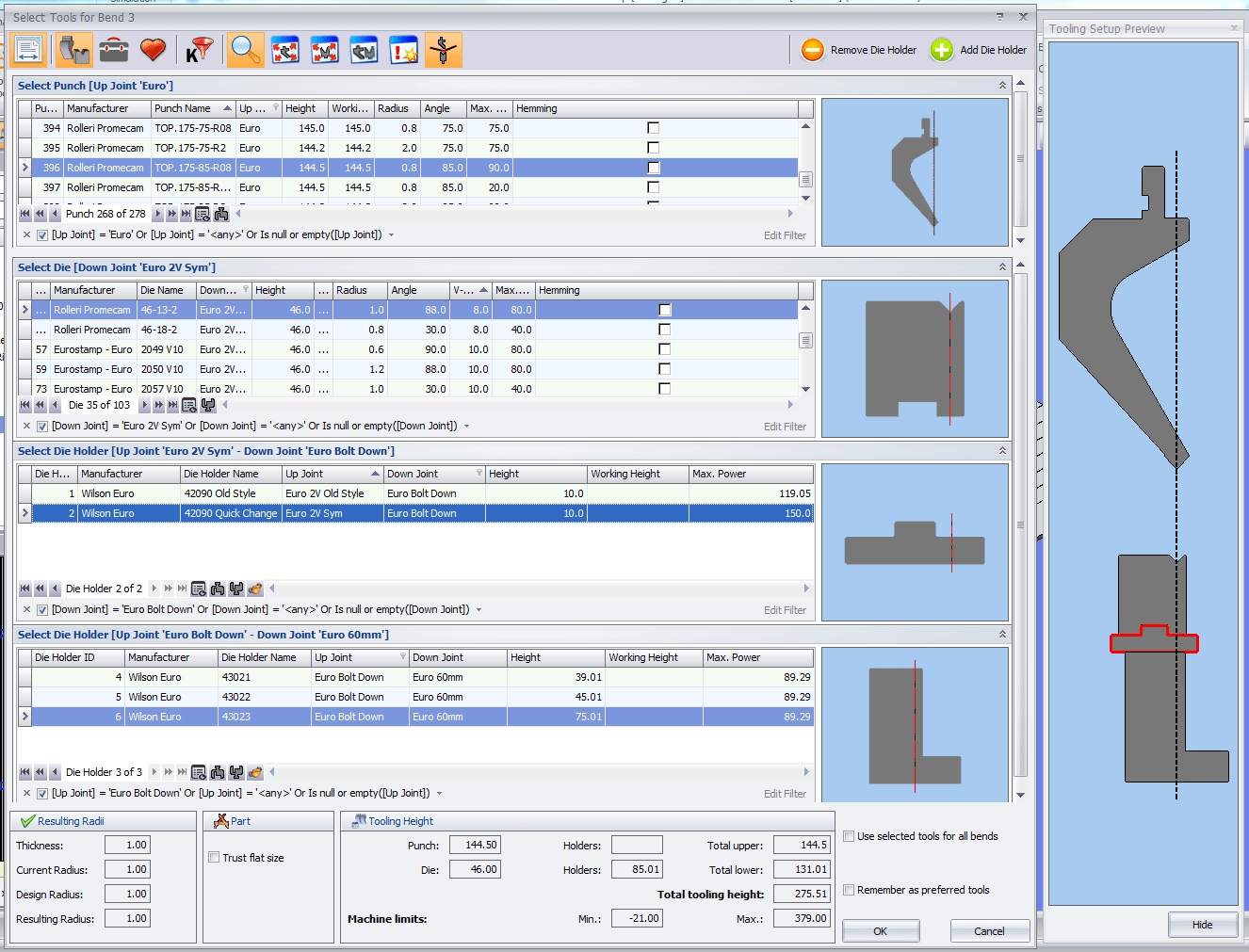Enable 'Remember as preferred tools'
Image resolution: width=1249 pixels, height=952 pixels.
(x=848, y=890)
